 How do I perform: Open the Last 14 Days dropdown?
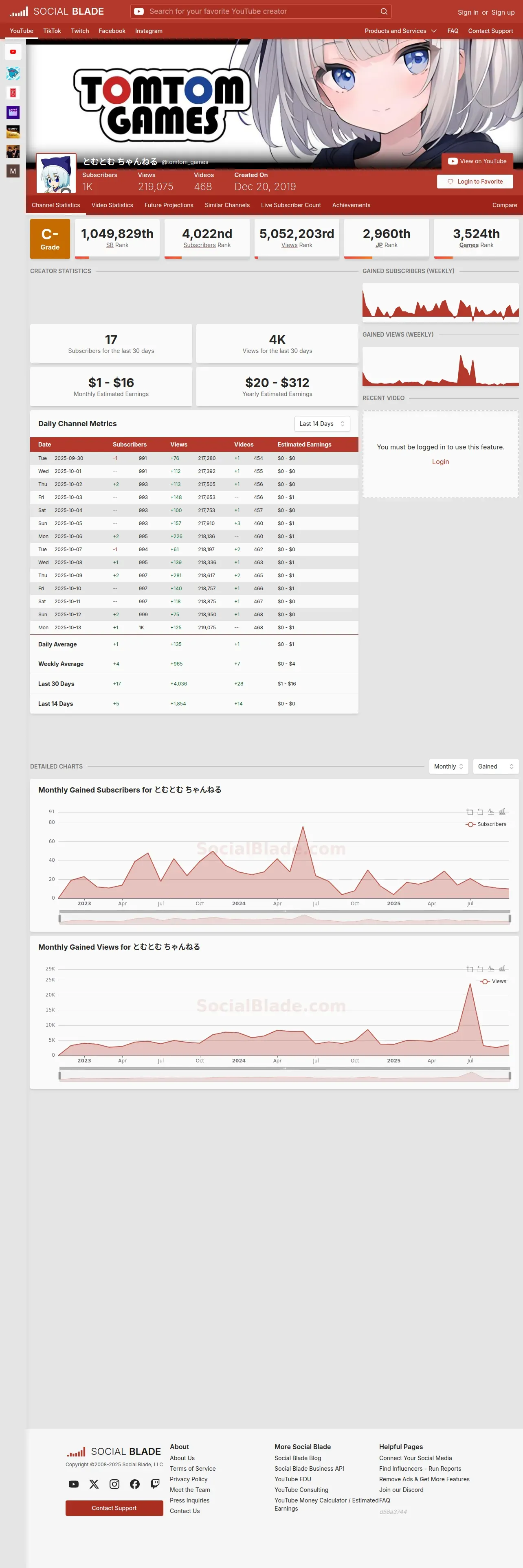[322, 424]
